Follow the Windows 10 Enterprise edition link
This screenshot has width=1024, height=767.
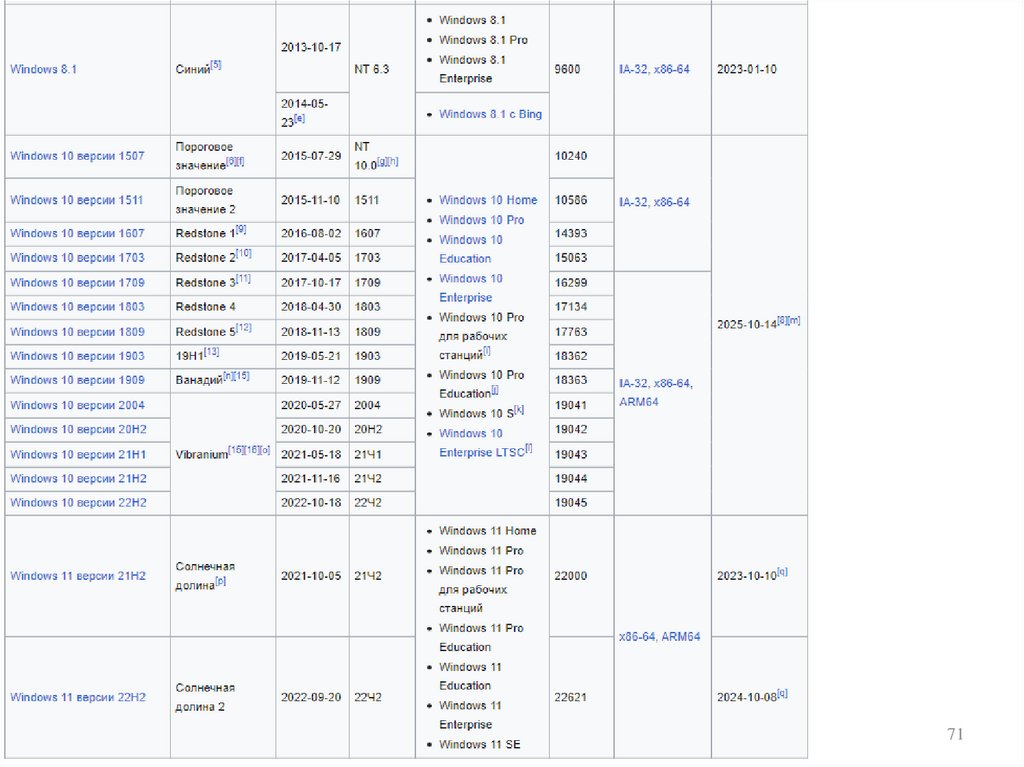(471, 287)
